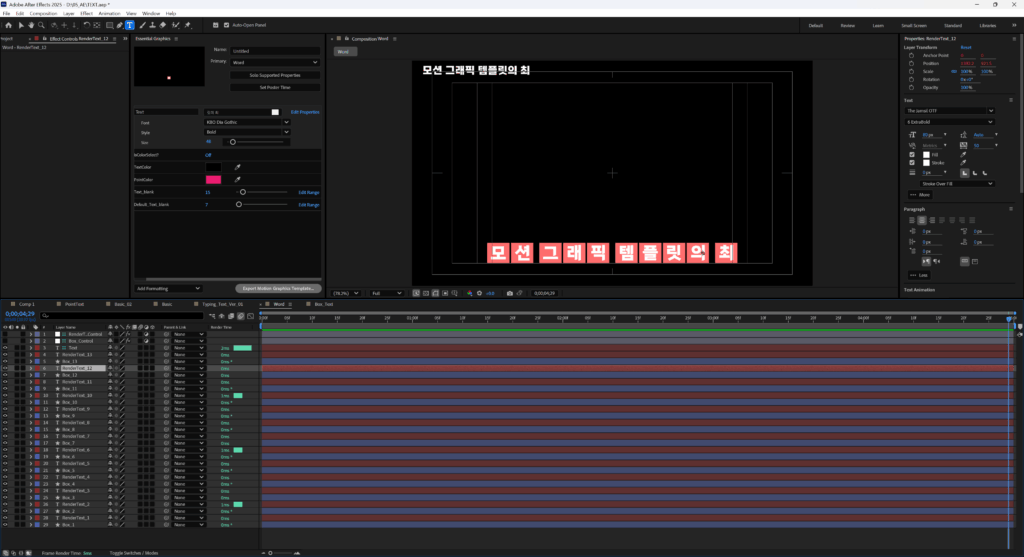This screenshot has width=1024, height=557.
Task: Open the KBO Dia Gothic font dropdown
Action: point(247,122)
